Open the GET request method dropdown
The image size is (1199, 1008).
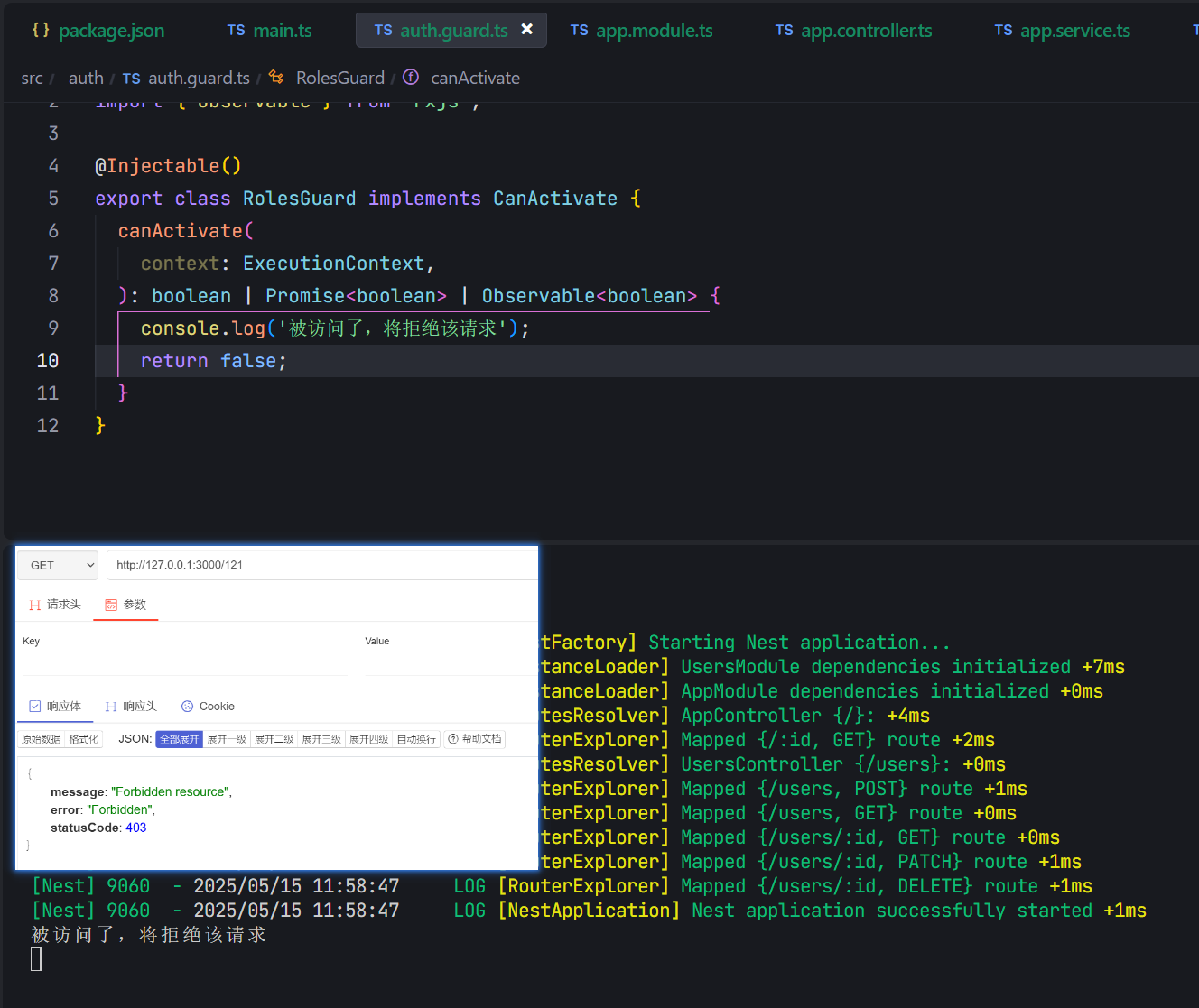click(58, 565)
